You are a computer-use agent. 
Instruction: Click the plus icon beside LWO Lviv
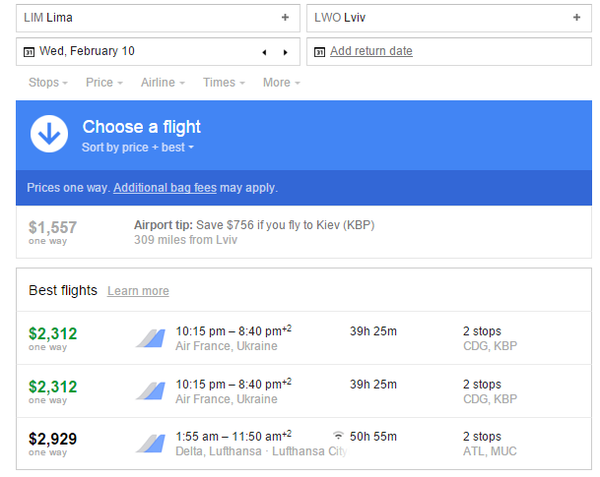(576, 18)
